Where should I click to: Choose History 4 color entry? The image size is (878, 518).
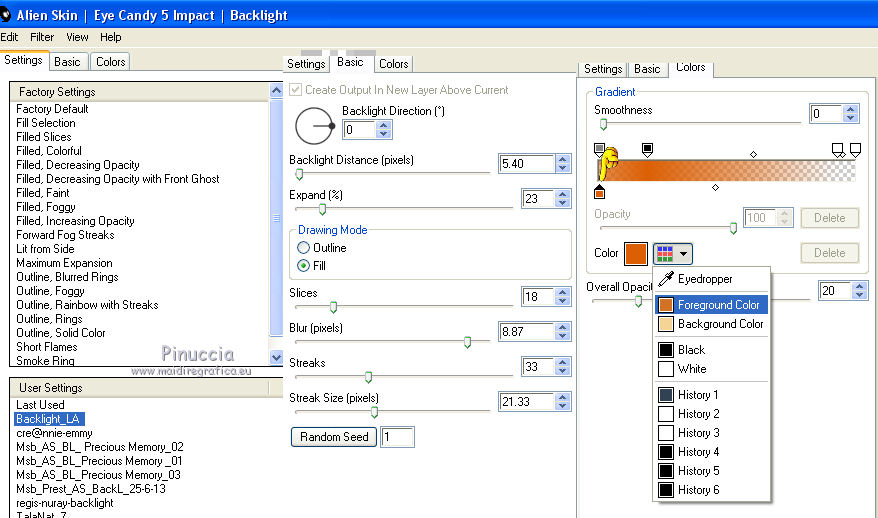(711, 452)
